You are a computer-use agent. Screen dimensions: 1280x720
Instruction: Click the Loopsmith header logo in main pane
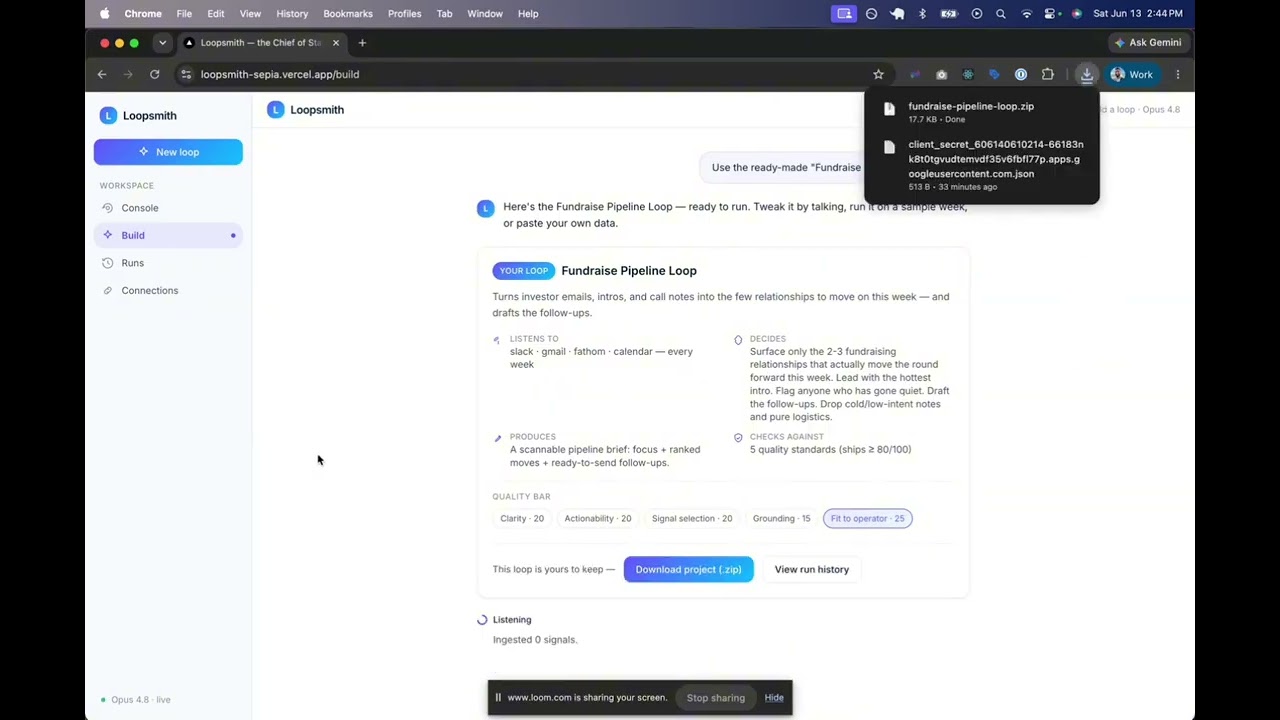coord(275,110)
